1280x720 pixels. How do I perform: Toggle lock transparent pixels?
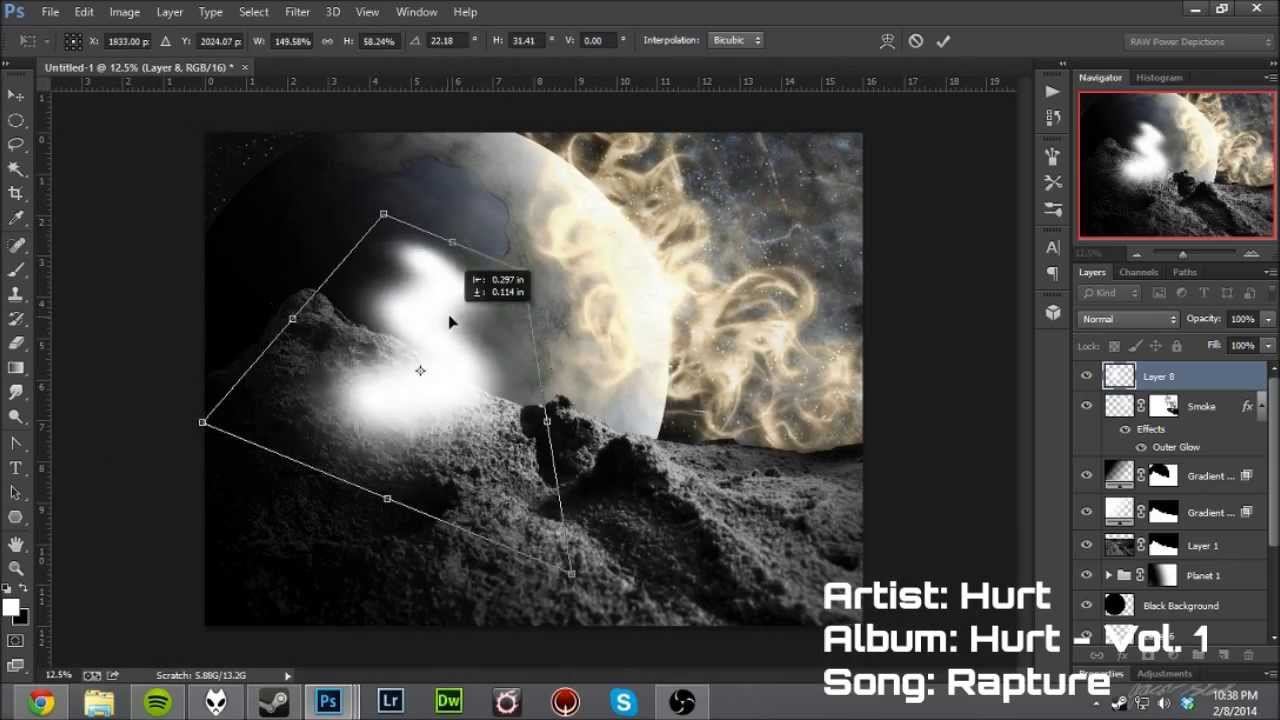tap(1114, 346)
